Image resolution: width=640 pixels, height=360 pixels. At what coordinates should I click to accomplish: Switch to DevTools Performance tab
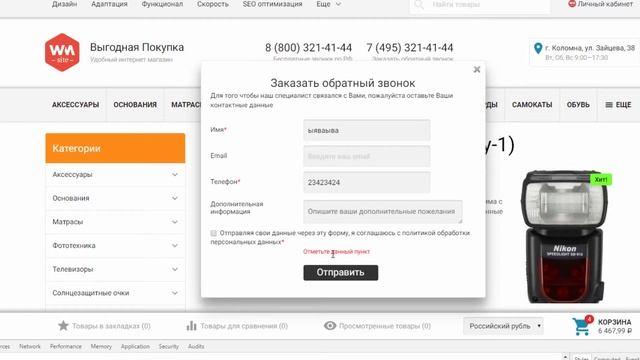pos(66,347)
